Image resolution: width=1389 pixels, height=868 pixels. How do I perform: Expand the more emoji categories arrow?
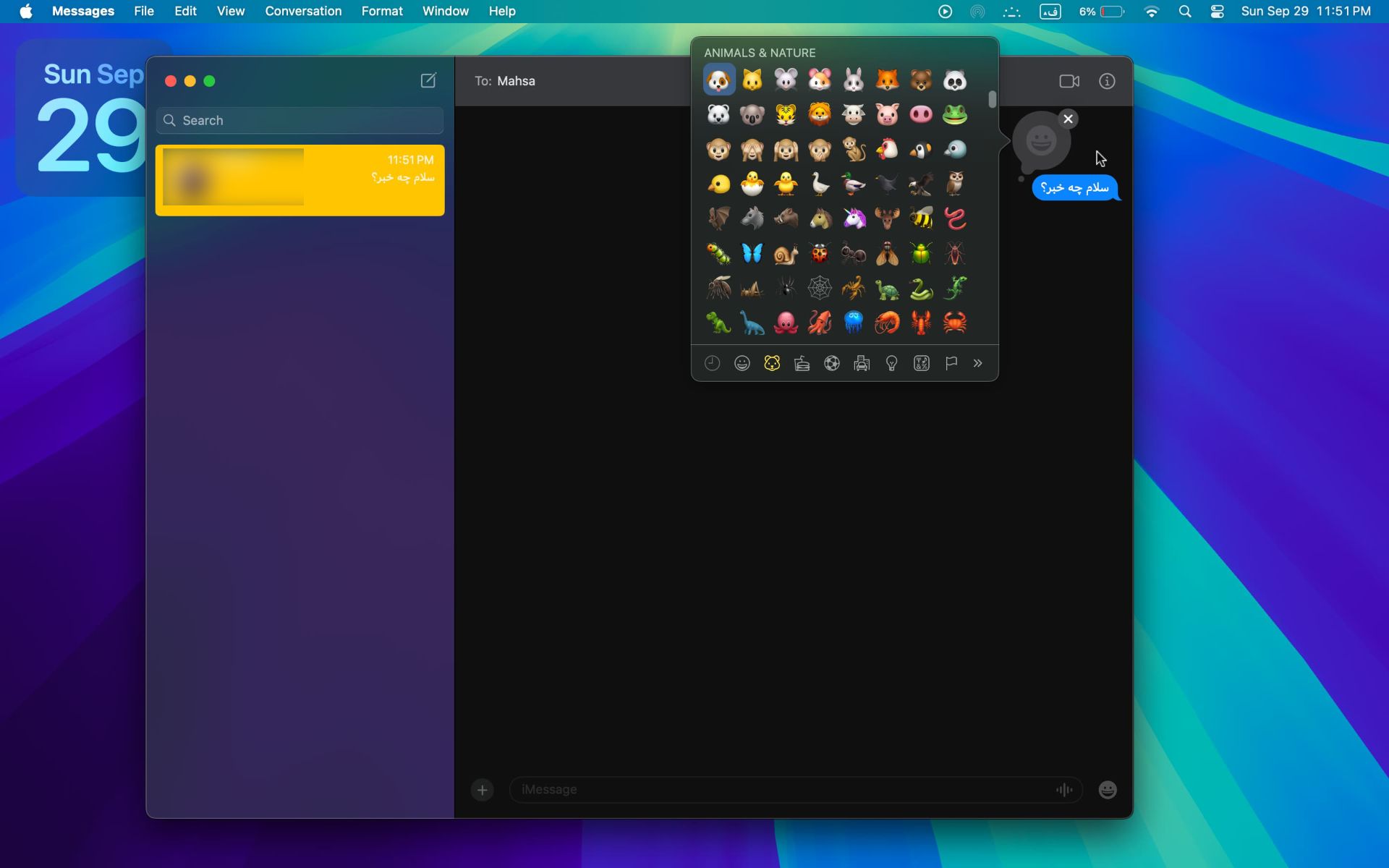[x=979, y=363]
